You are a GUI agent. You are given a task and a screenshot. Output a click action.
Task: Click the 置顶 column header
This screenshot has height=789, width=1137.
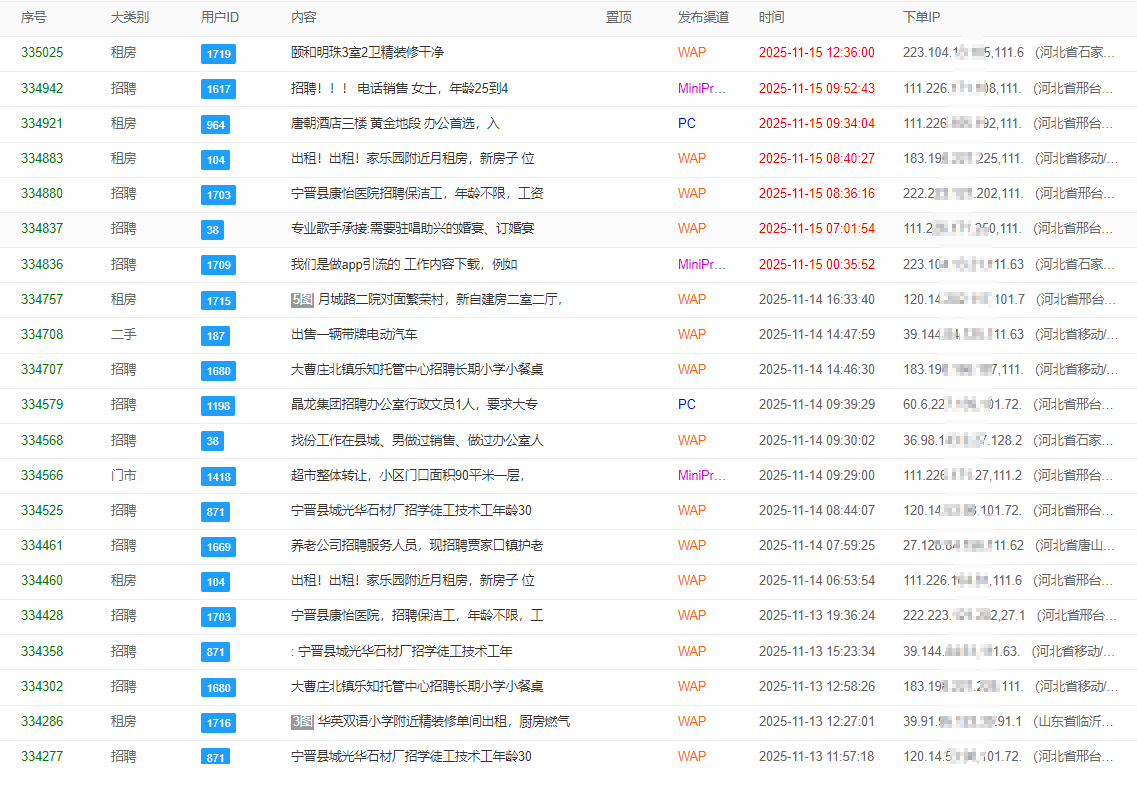(x=619, y=18)
